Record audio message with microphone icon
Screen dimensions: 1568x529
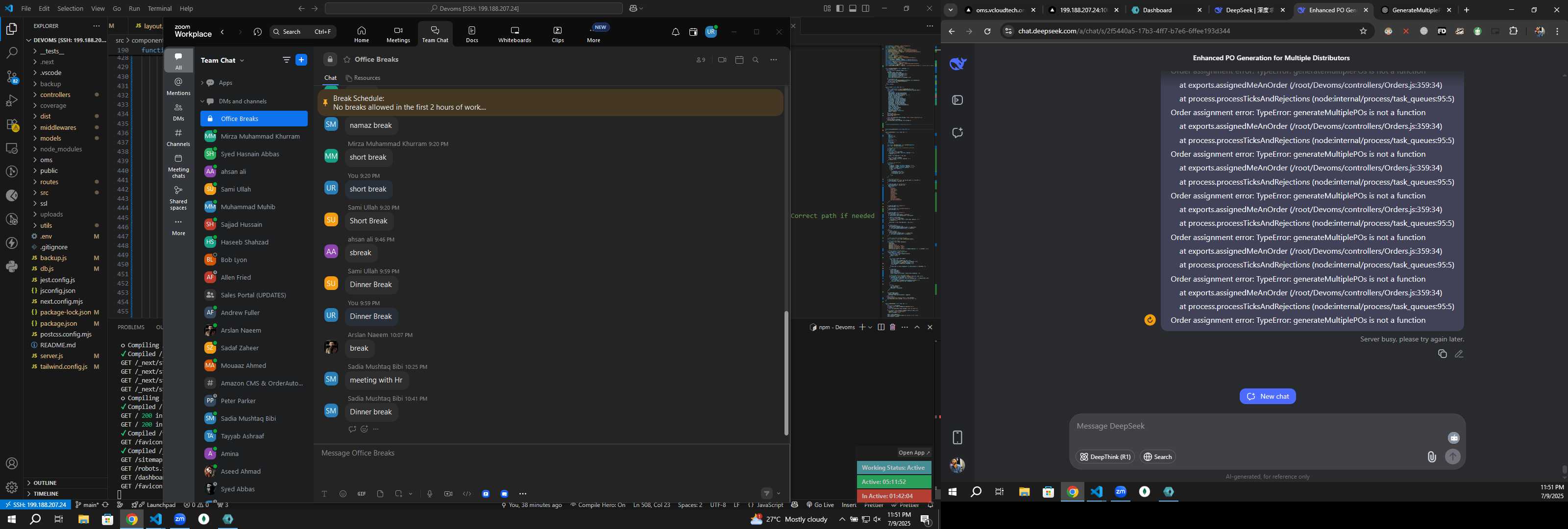430,494
